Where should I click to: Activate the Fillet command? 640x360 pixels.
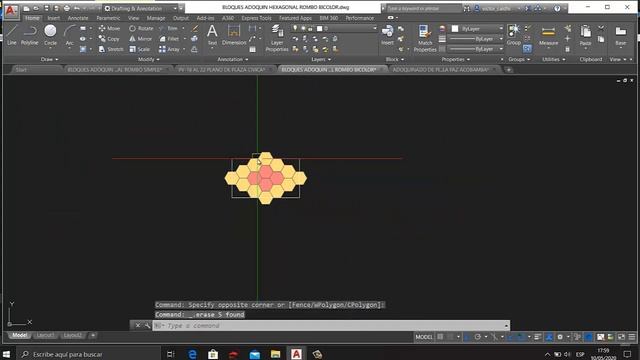click(169, 39)
